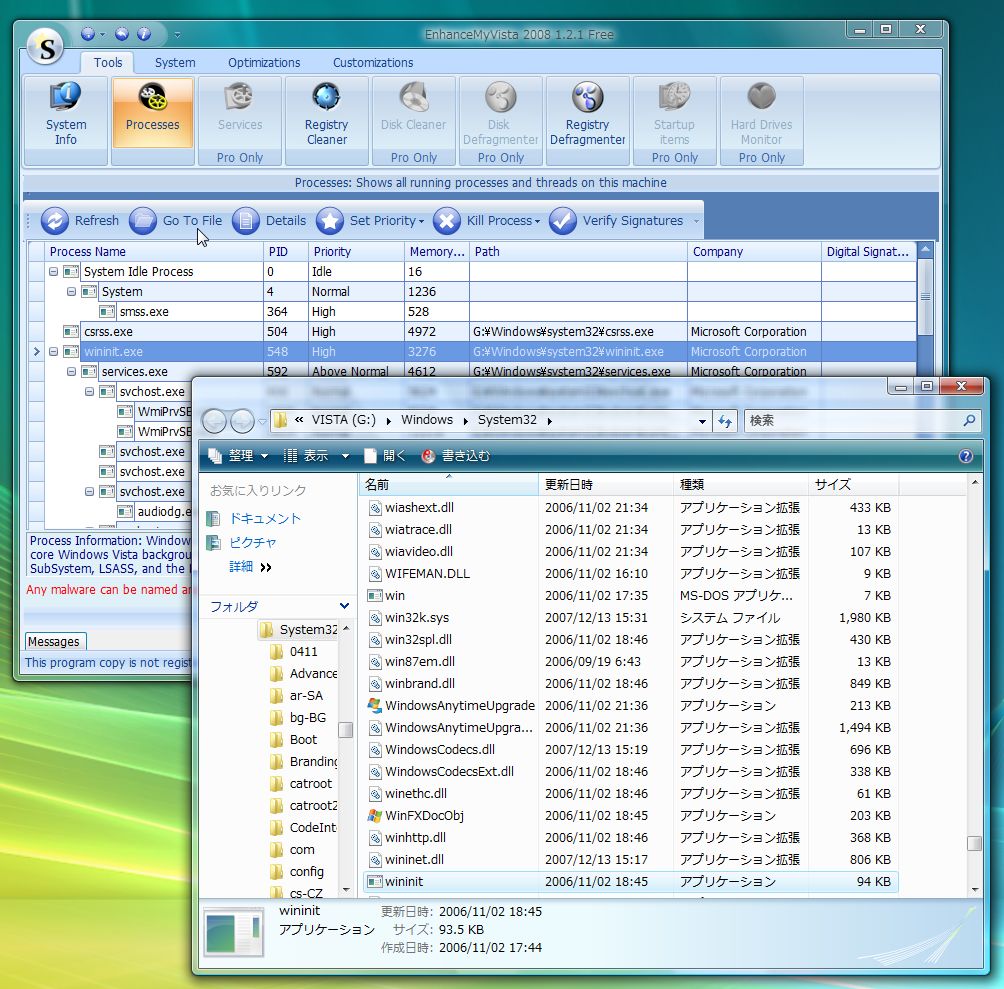Click the EnhanceMyVista S logo button
The height and width of the screenshot is (989, 1004).
tap(45, 47)
